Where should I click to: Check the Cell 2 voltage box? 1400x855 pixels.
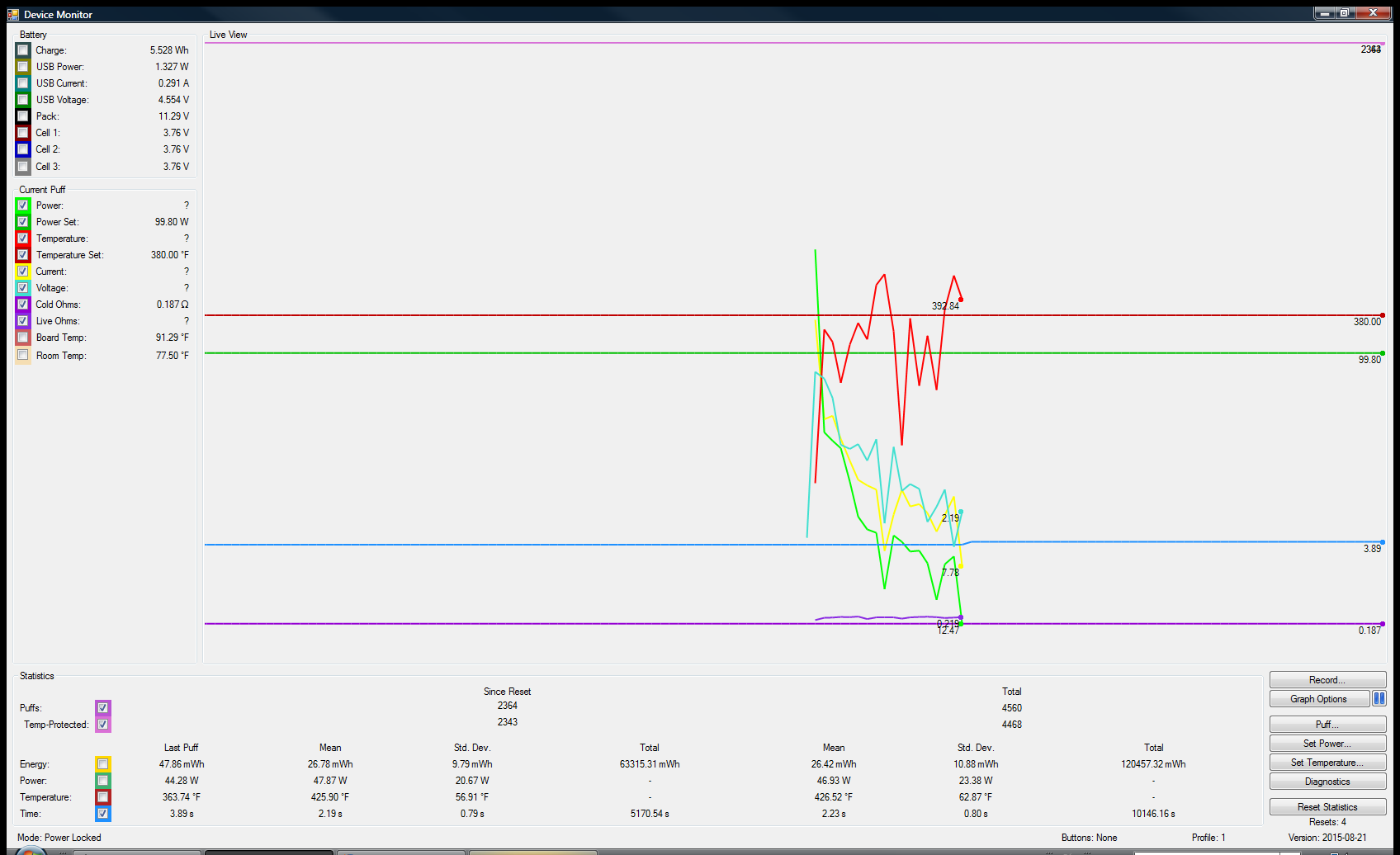point(23,149)
